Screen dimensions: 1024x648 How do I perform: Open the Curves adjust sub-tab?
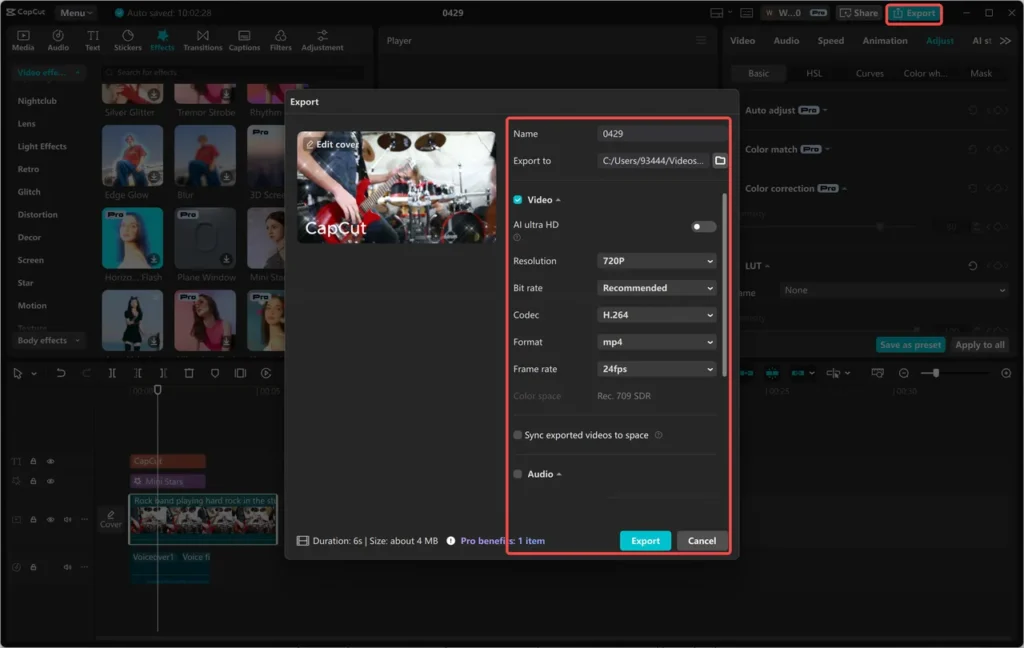869,73
